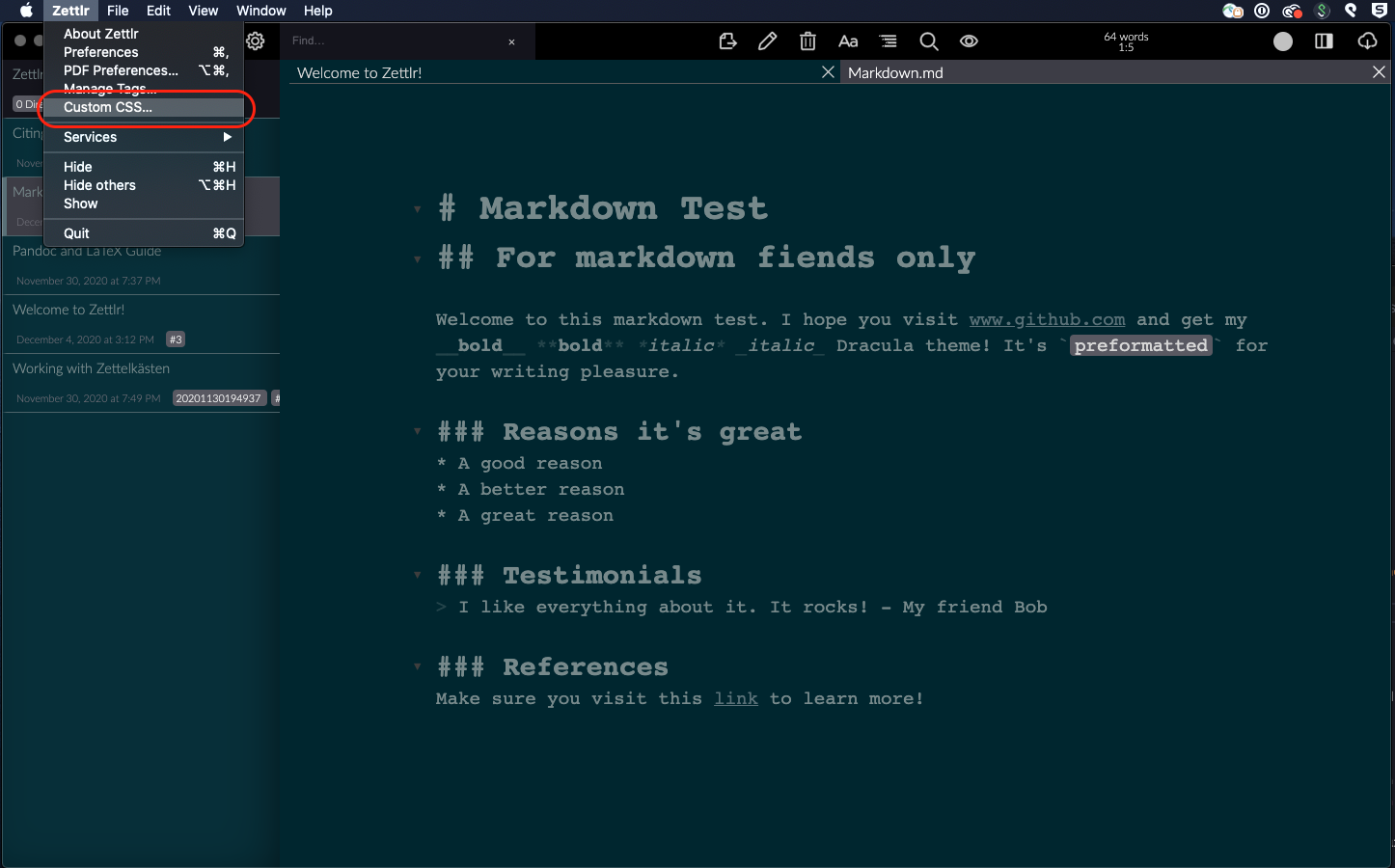Click the share/export file icon

728,41
